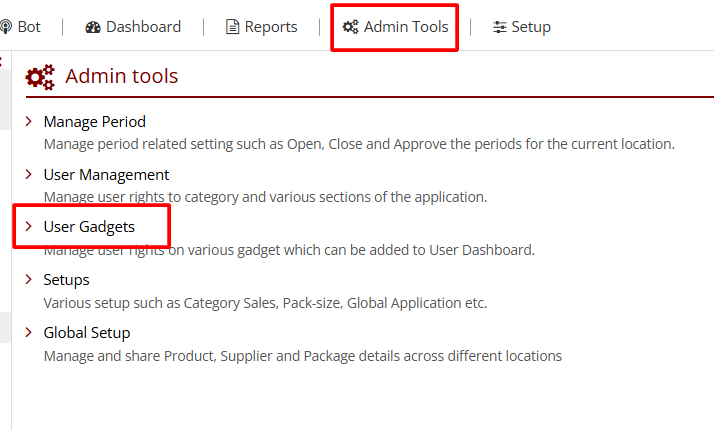Open the Global Setup link
The image size is (714, 430).
[x=87, y=333]
